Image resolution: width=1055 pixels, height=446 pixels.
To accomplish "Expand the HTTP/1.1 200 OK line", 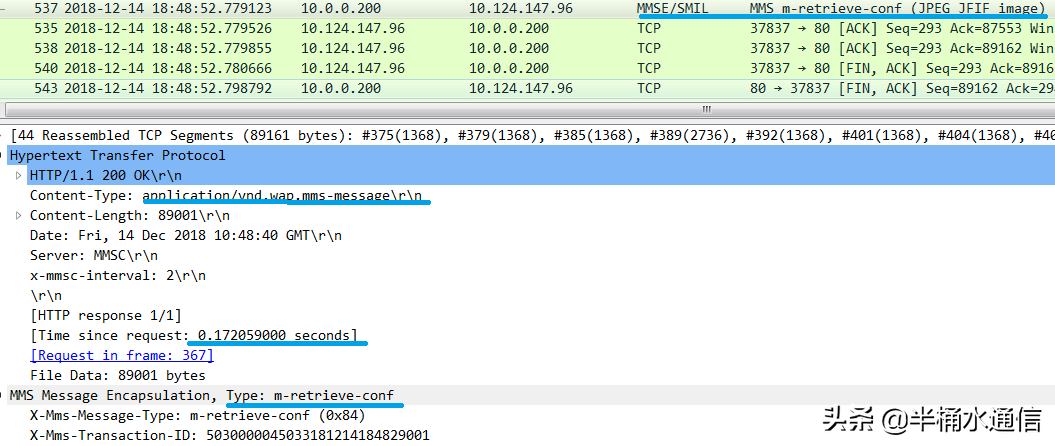I will [18, 176].
